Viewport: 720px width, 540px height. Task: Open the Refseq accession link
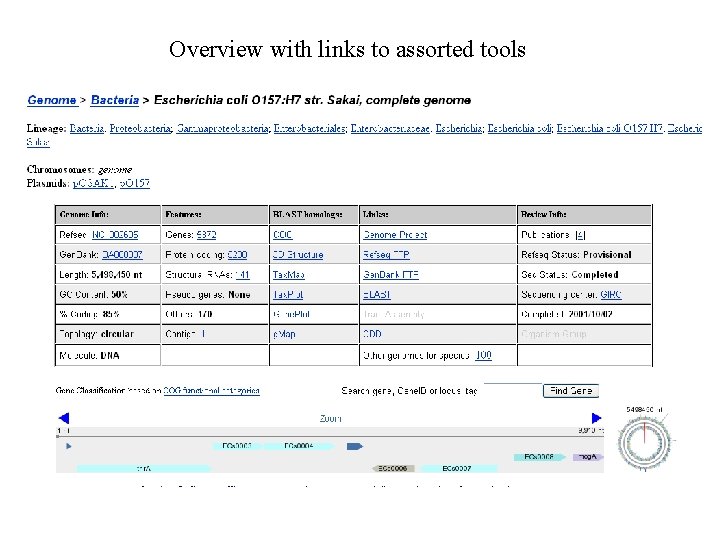click(115, 235)
